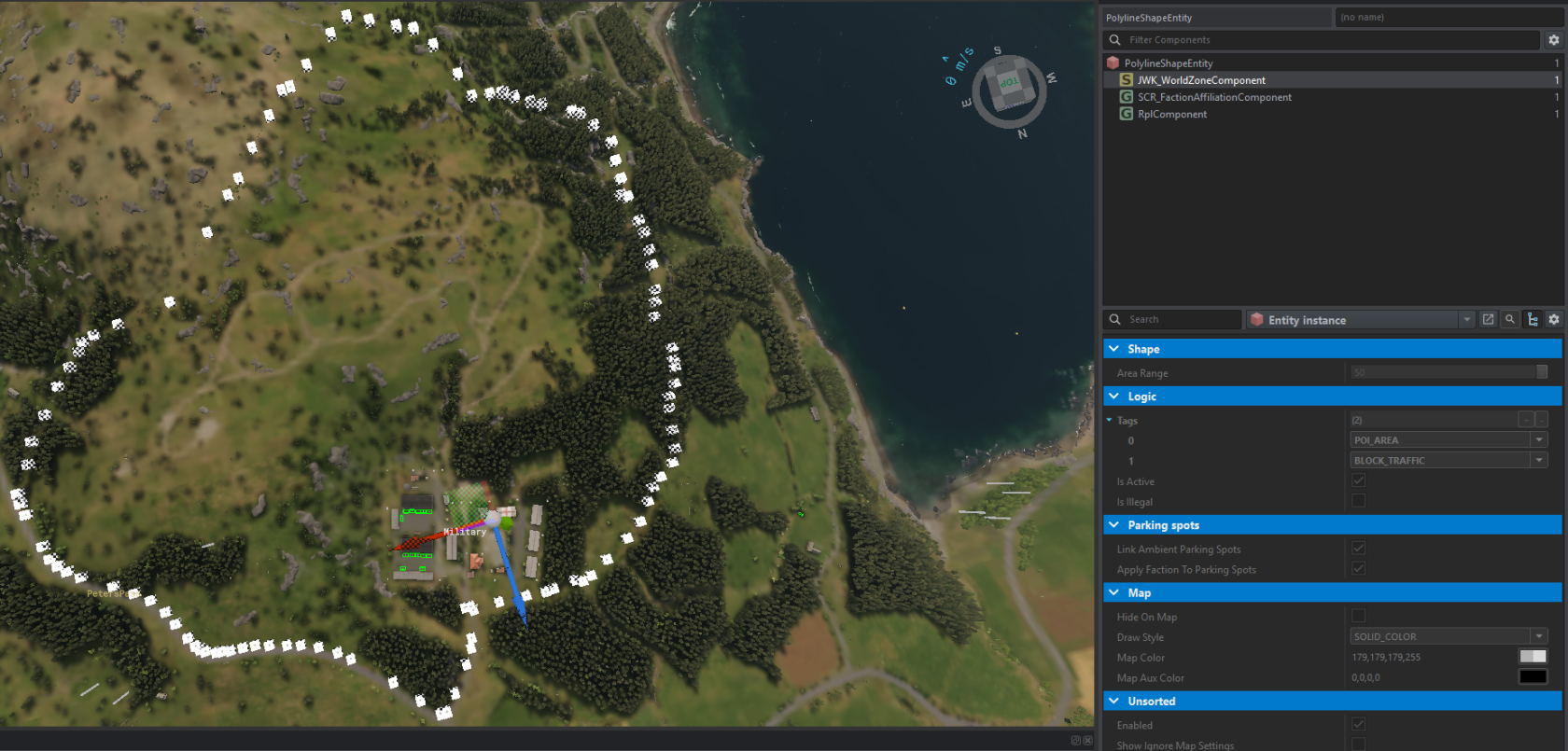This screenshot has height=751, width=1568.
Task: Click the Is Active property label
Action: point(1136,481)
